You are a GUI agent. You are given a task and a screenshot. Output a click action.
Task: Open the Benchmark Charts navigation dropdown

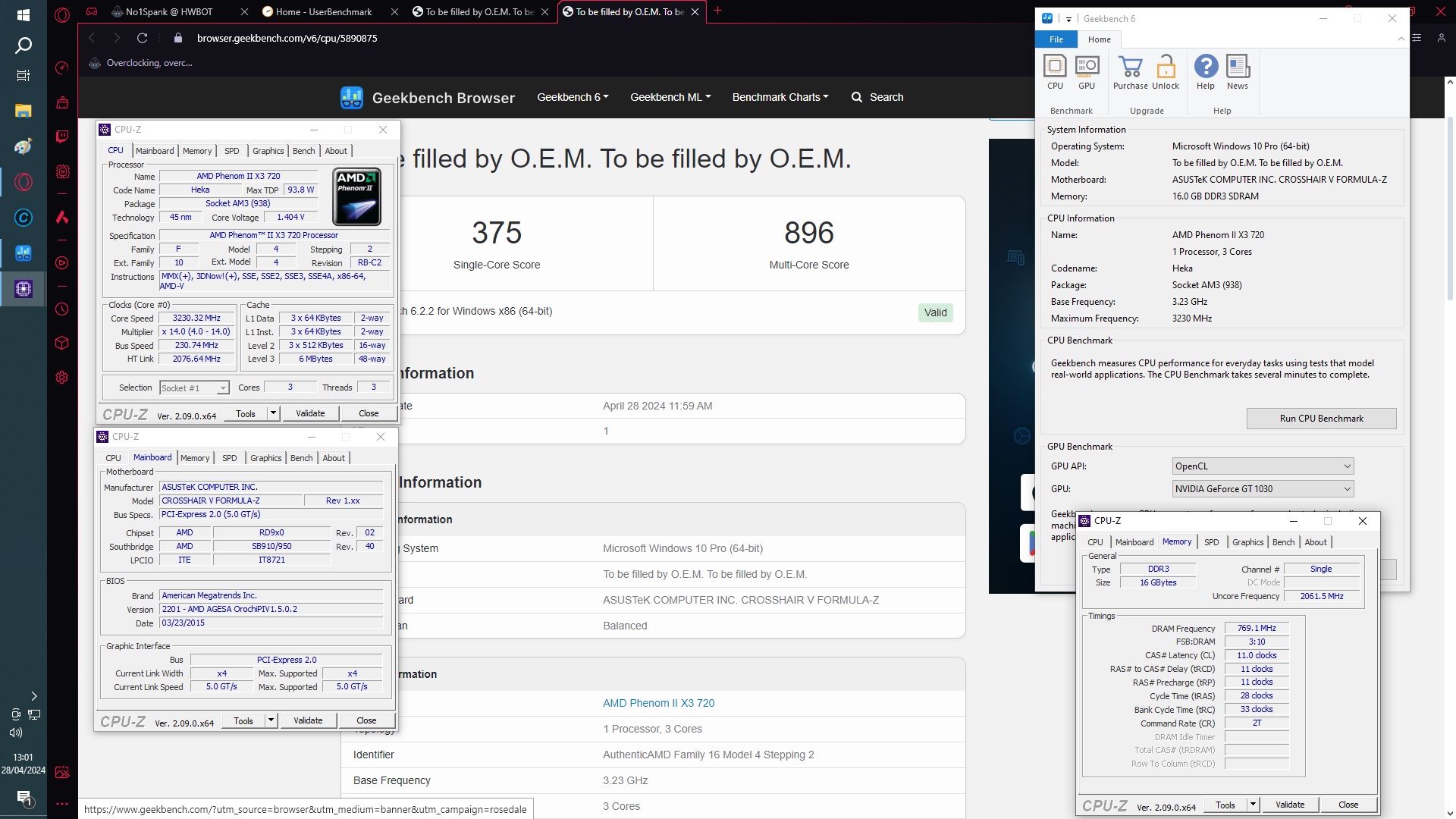[780, 97]
